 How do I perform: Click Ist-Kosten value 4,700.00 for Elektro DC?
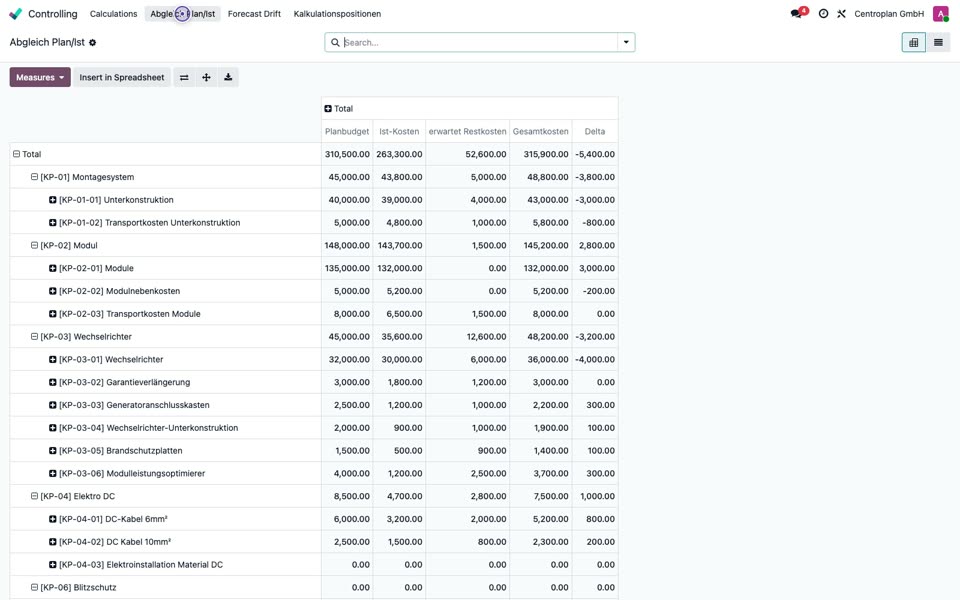pyautogui.click(x=399, y=496)
